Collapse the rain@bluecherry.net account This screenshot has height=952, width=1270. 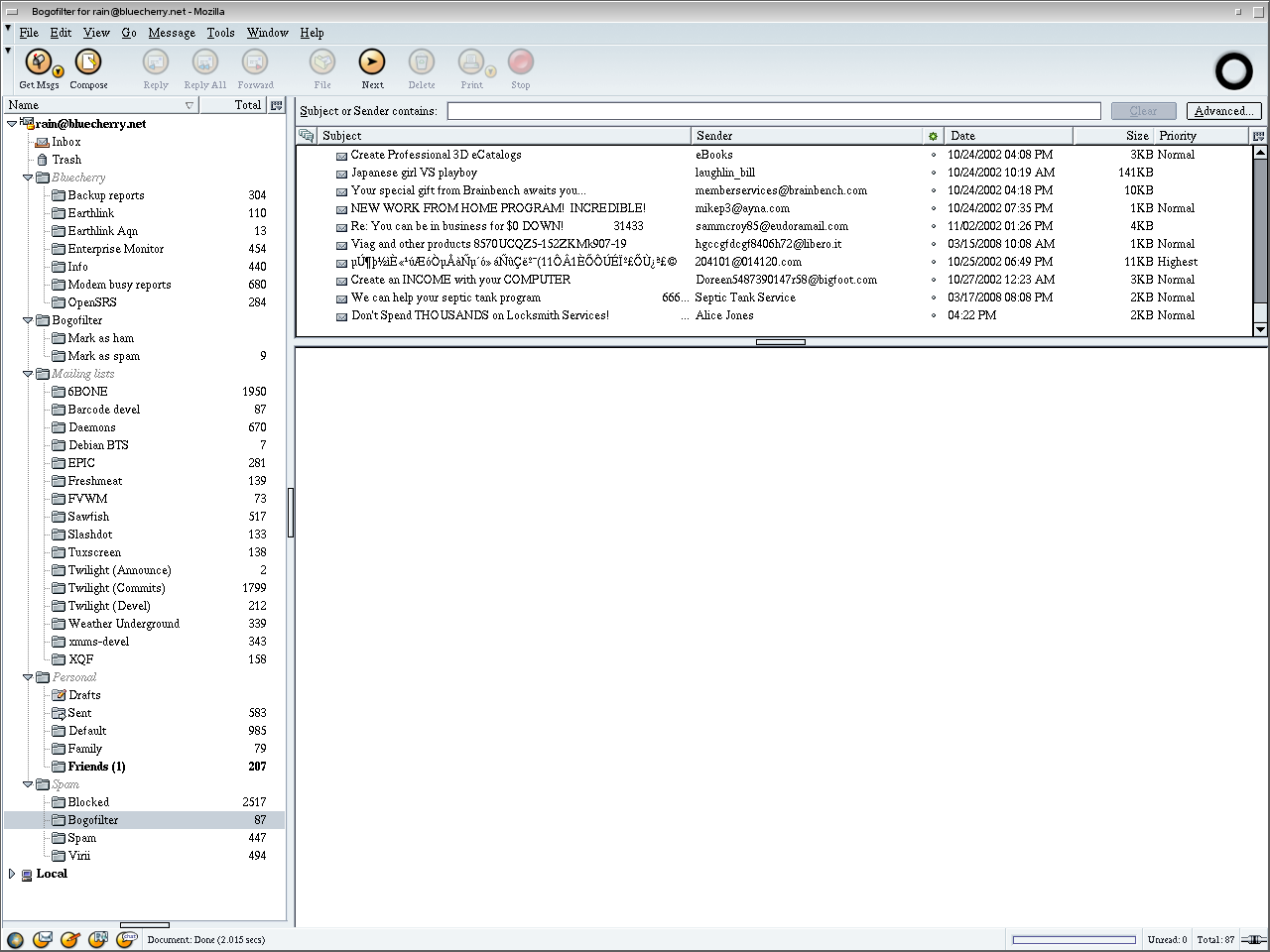point(12,124)
